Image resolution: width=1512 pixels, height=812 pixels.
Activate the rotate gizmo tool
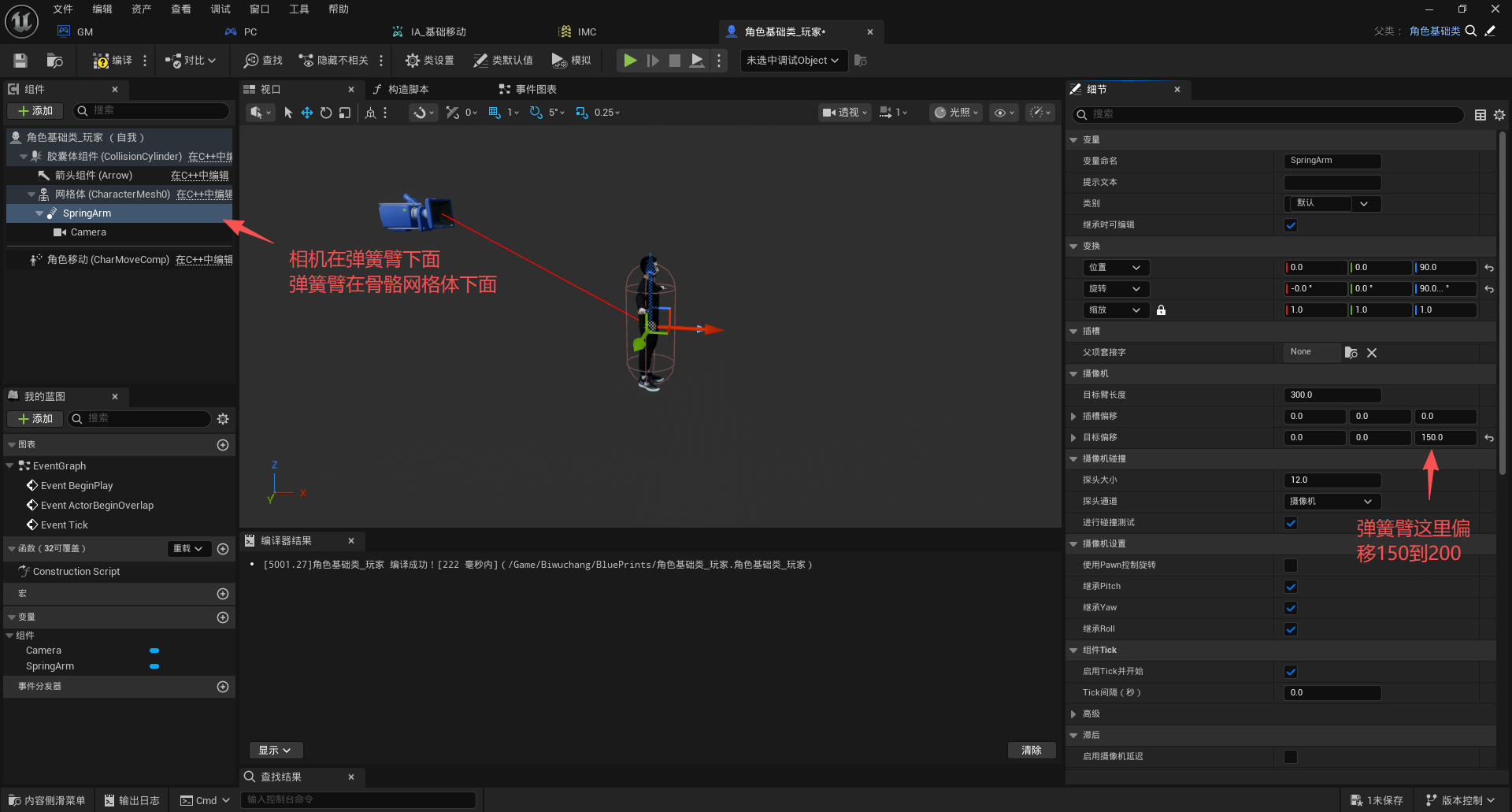(326, 113)
